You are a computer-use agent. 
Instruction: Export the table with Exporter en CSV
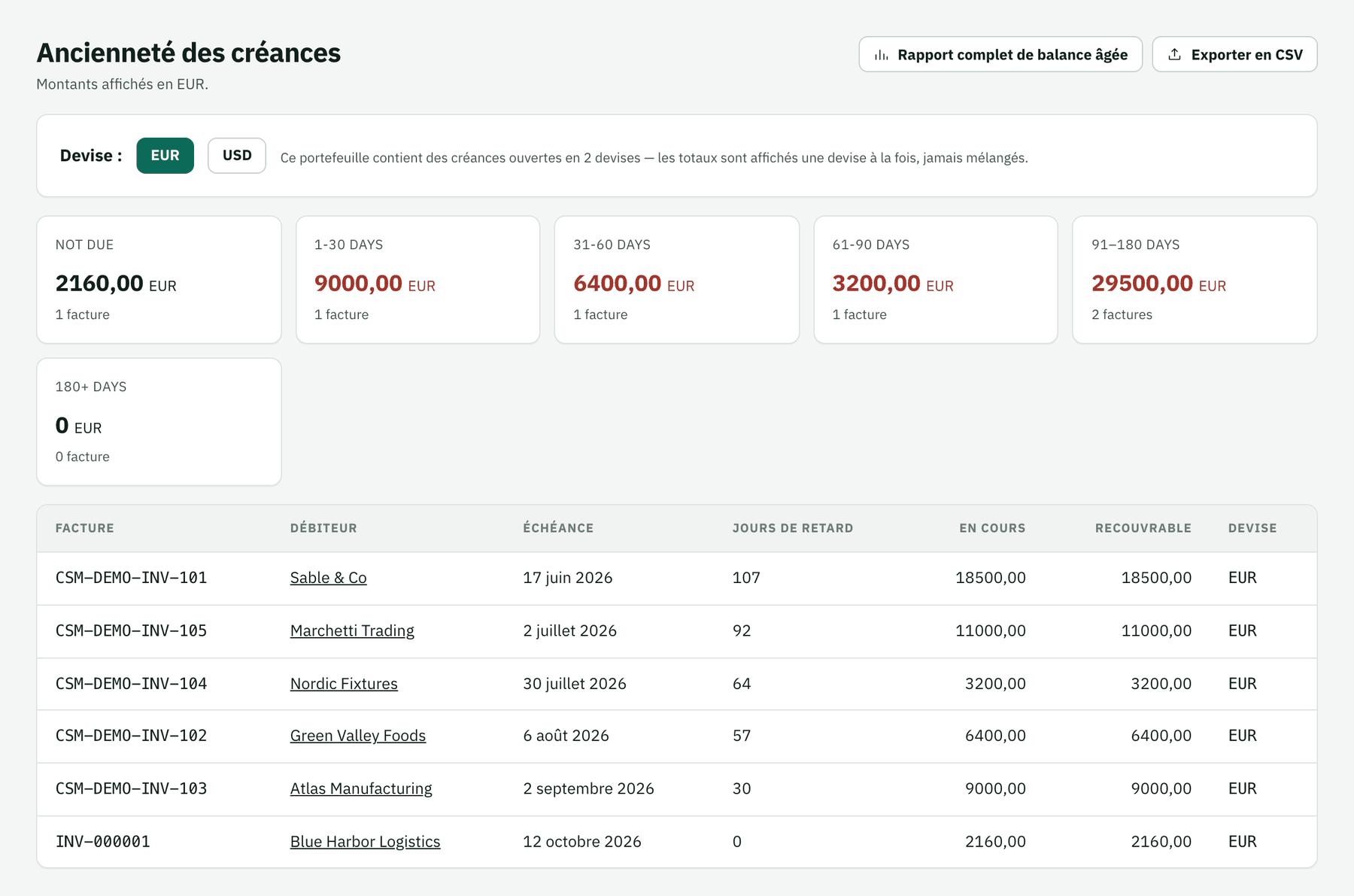click(1234, 54)
